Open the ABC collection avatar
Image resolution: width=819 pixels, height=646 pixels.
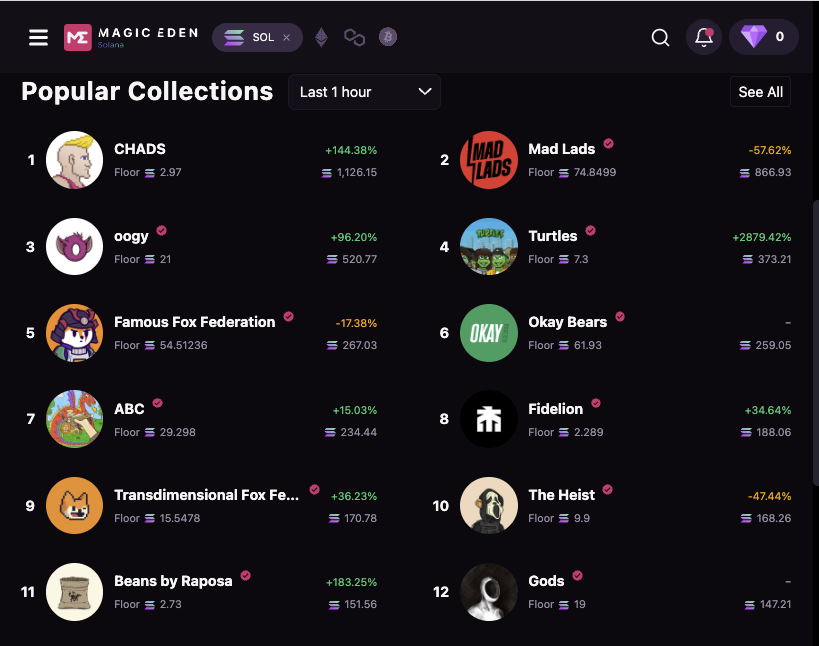(74, 419)
